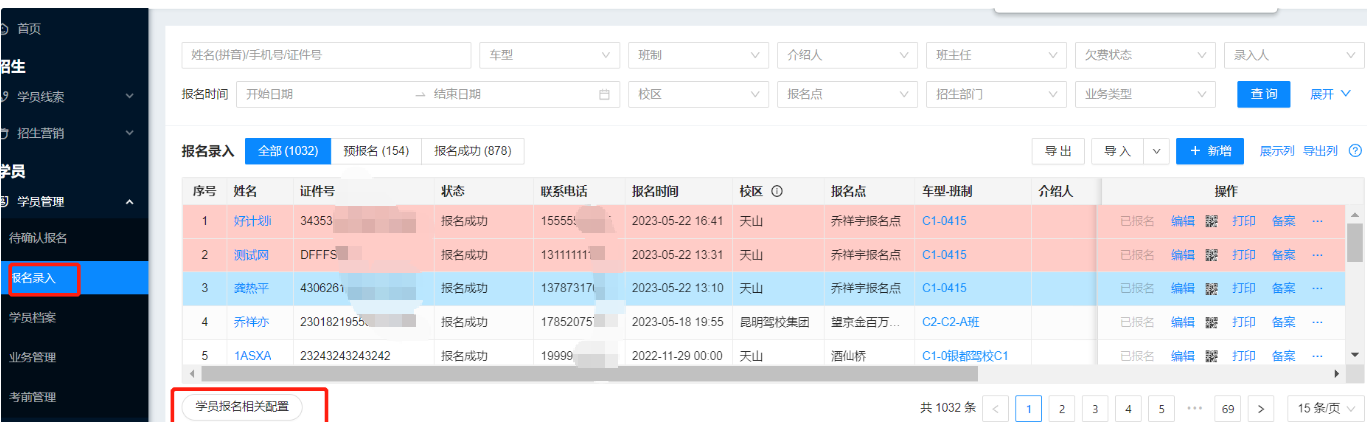This screenshot has width=1367, height=422.
Task: Click 编辑 link for 好计划i row
Action: (1183, 221)
